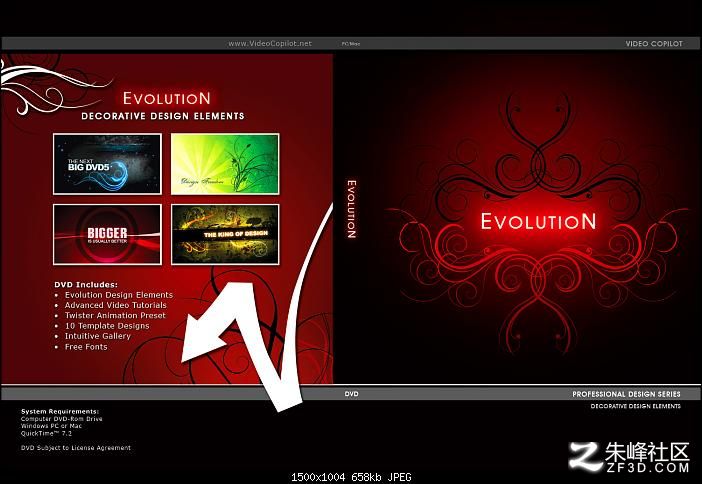Click the small 'PC/Mac' label in top bar

(x=351, y=44)
